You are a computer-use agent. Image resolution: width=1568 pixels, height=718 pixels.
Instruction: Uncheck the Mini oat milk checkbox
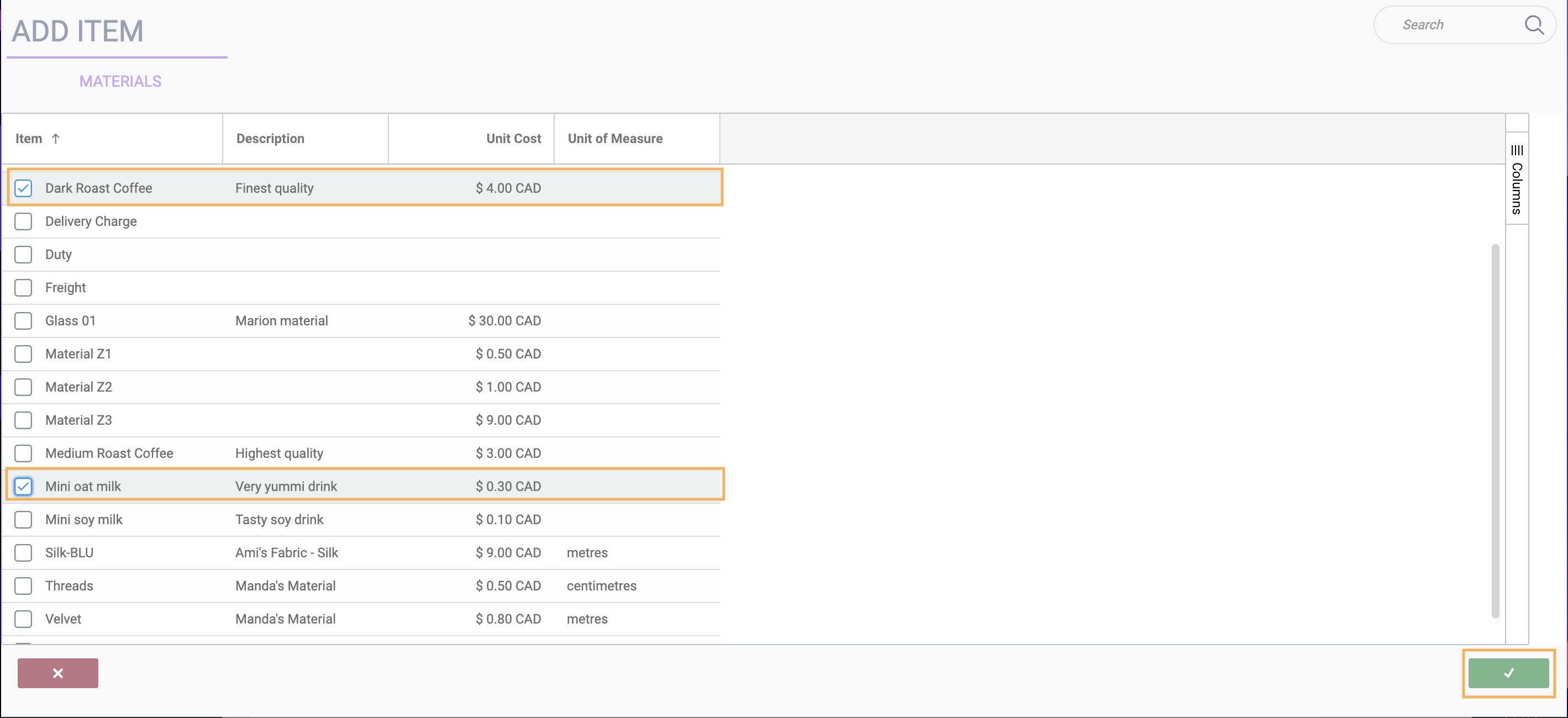[23, 486]
